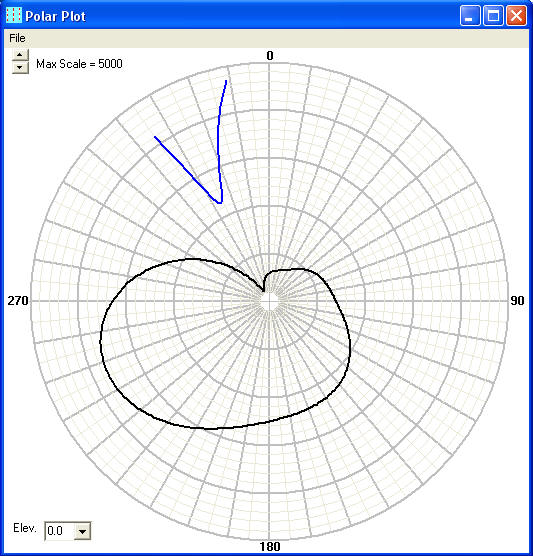Click the Elev. value field showing 0.0

(x=60, y=531)
